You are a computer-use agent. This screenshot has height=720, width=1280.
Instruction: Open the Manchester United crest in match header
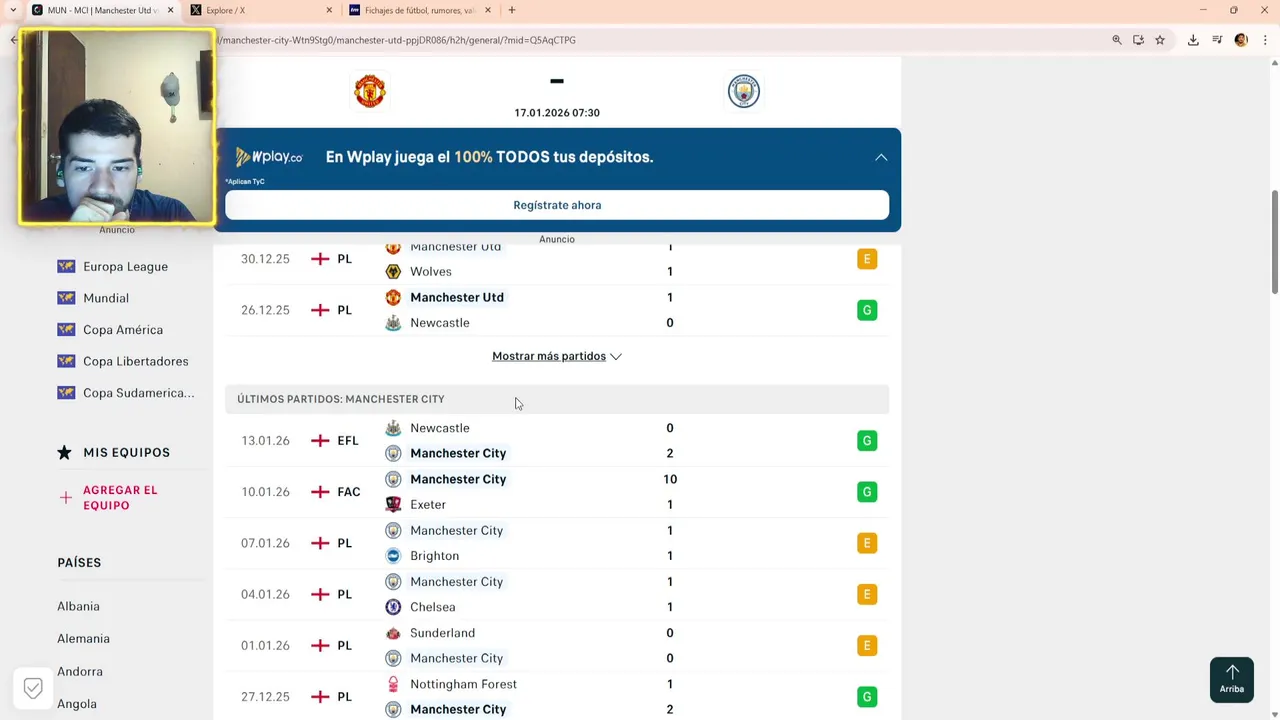370,91
